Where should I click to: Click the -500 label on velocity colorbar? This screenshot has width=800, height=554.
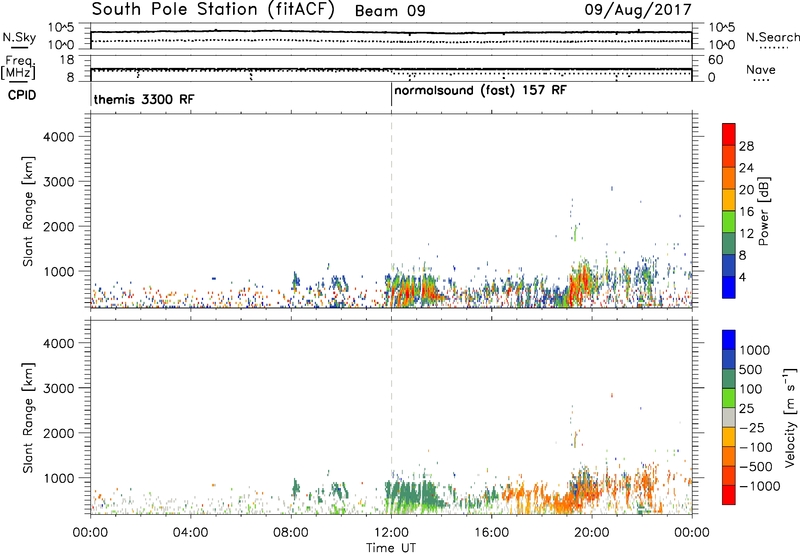(756, 467)
